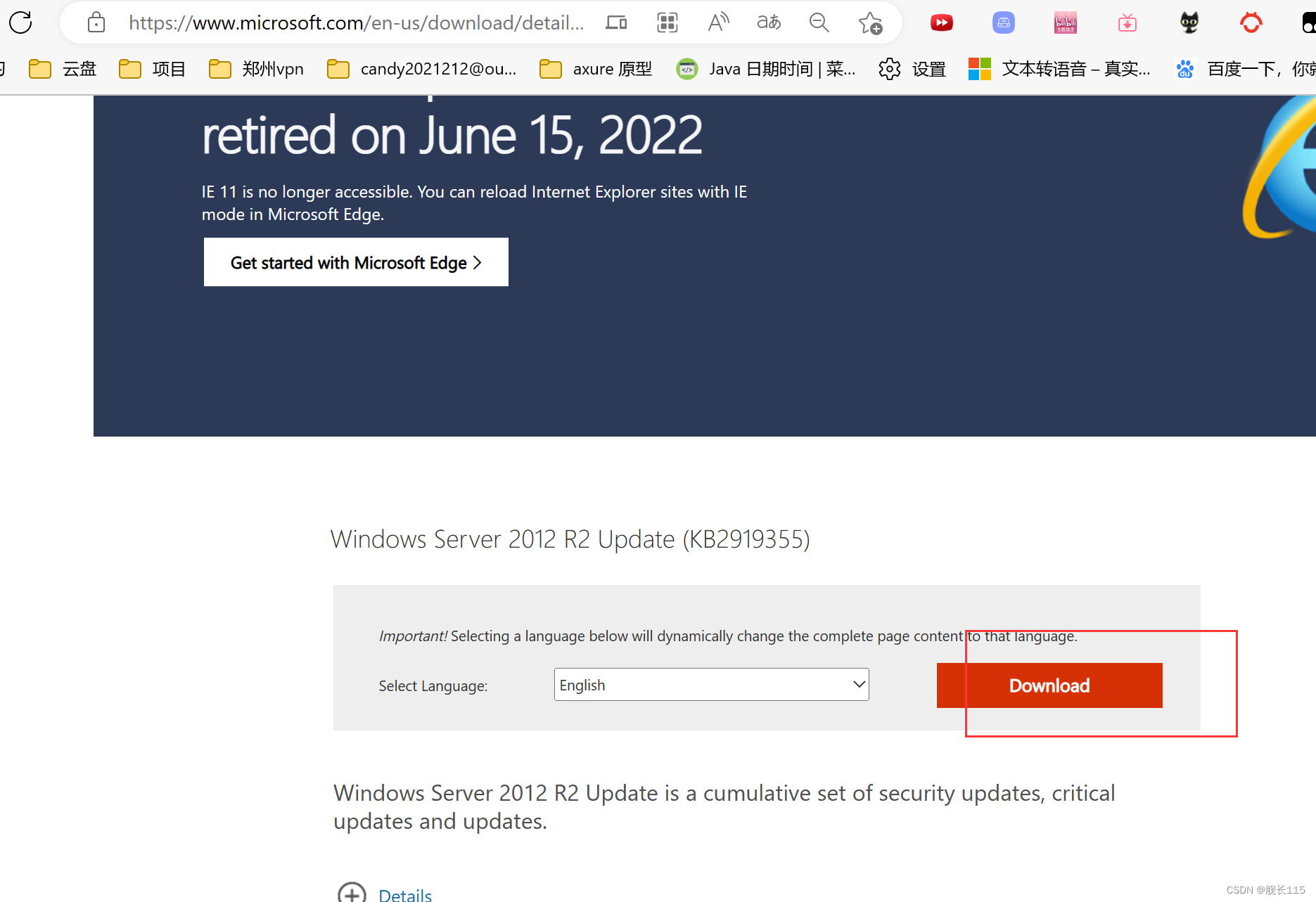Screen dimensions: 1316x902
Task: Click the zoom out magnifier icon
Action: 819,22
